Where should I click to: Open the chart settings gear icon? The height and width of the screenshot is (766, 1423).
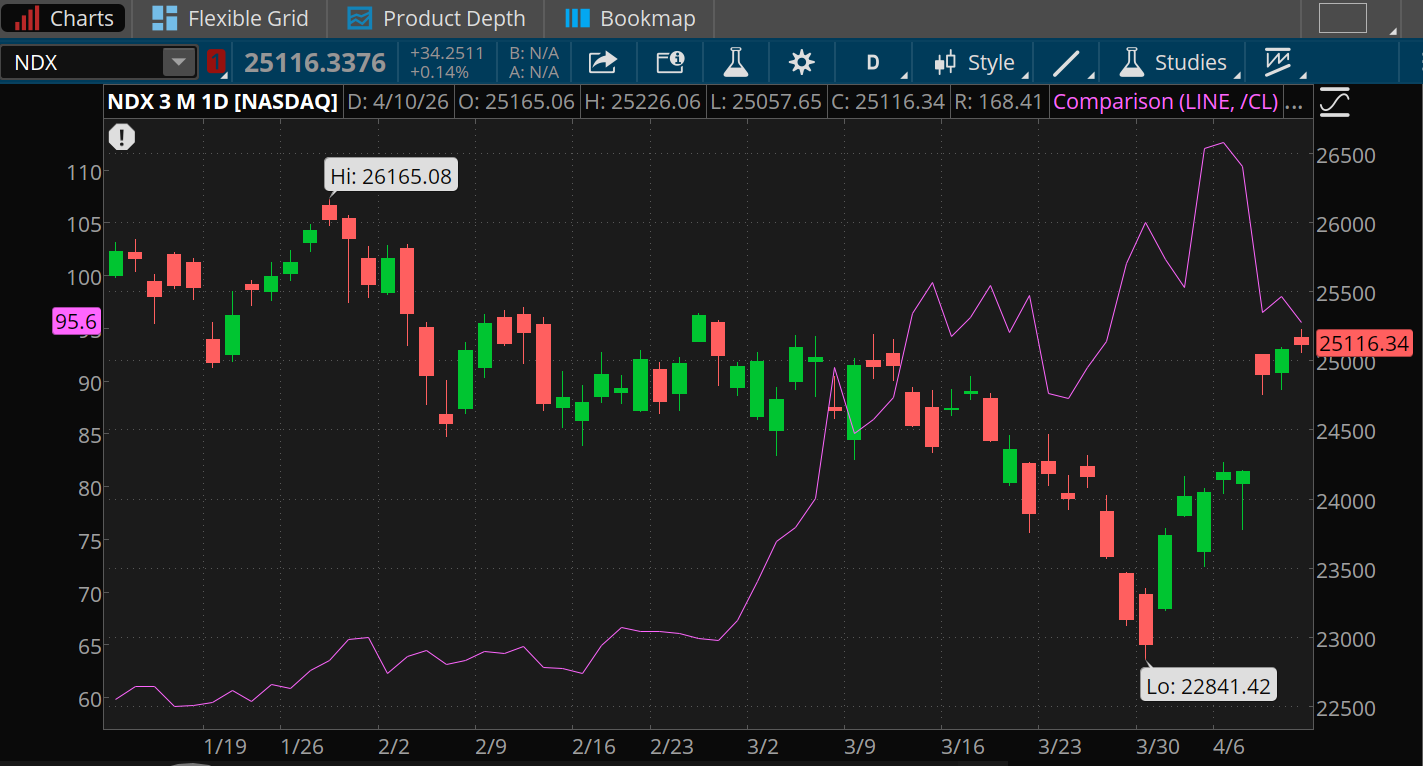pyautogui.click(x=801, y=61)
